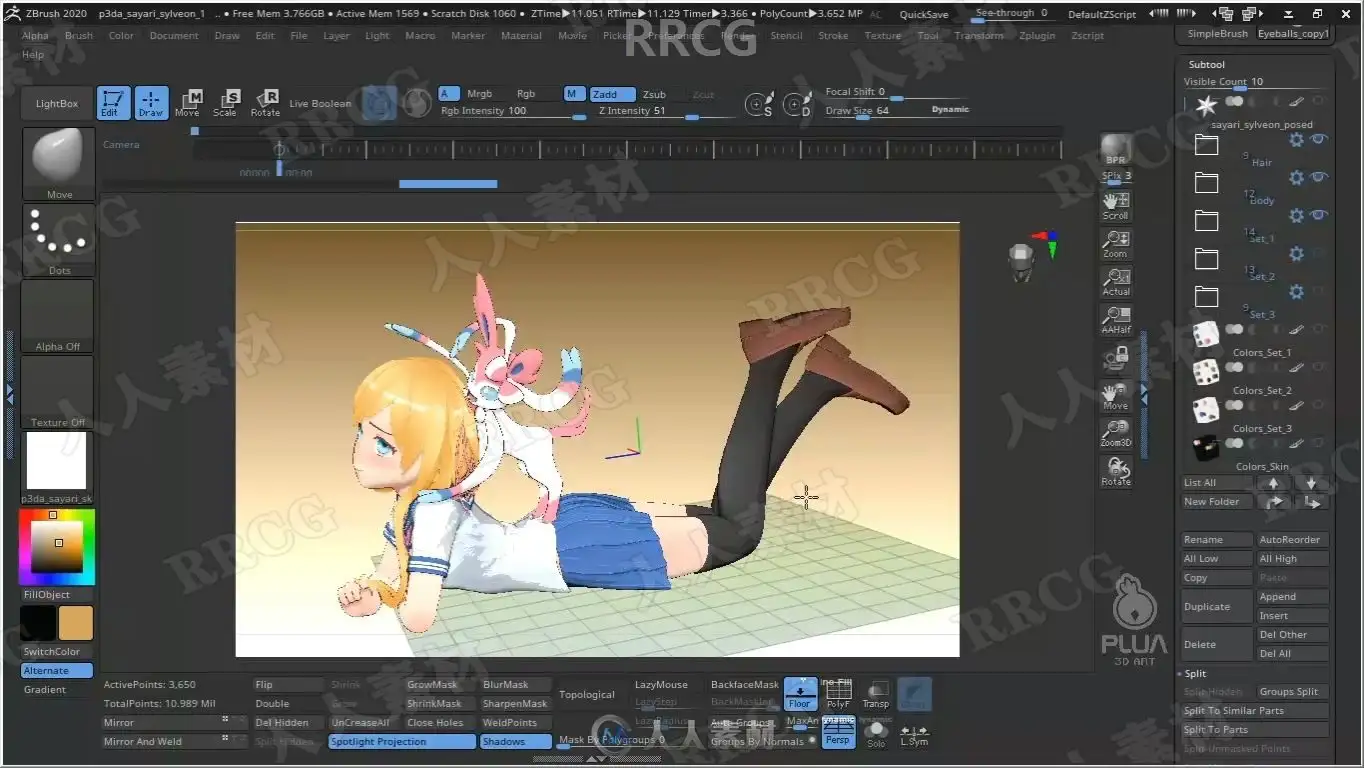Click the Duplicate subtool button

tap(1217, 606)
